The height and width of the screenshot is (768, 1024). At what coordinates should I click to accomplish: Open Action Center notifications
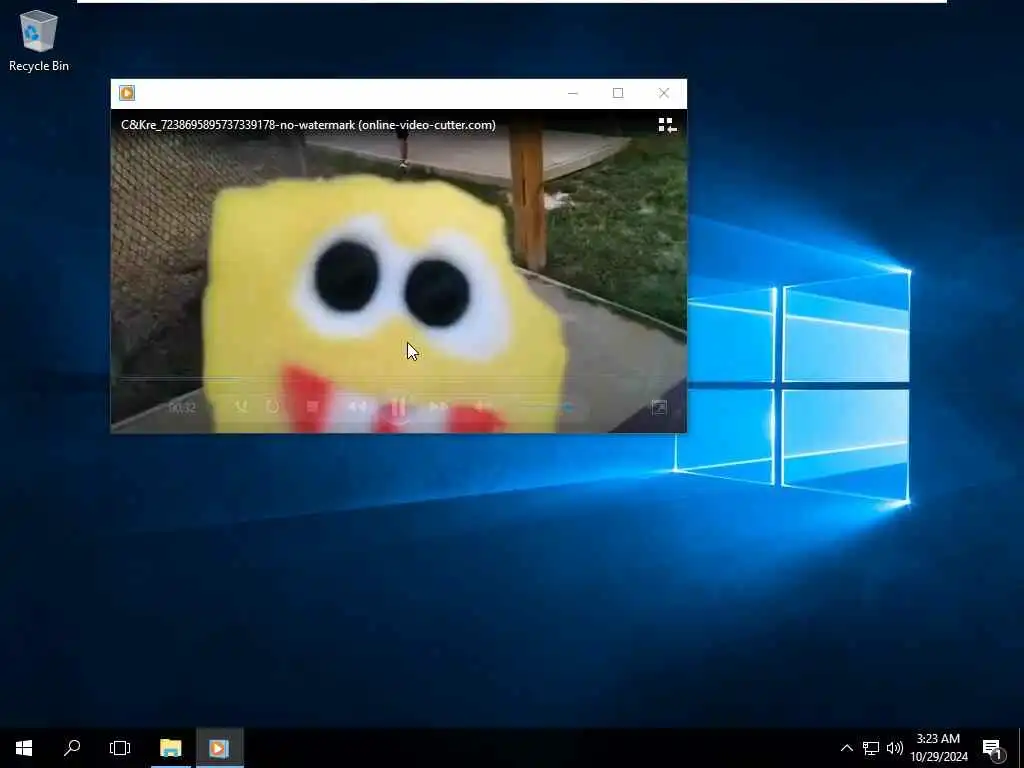point(993,748)
